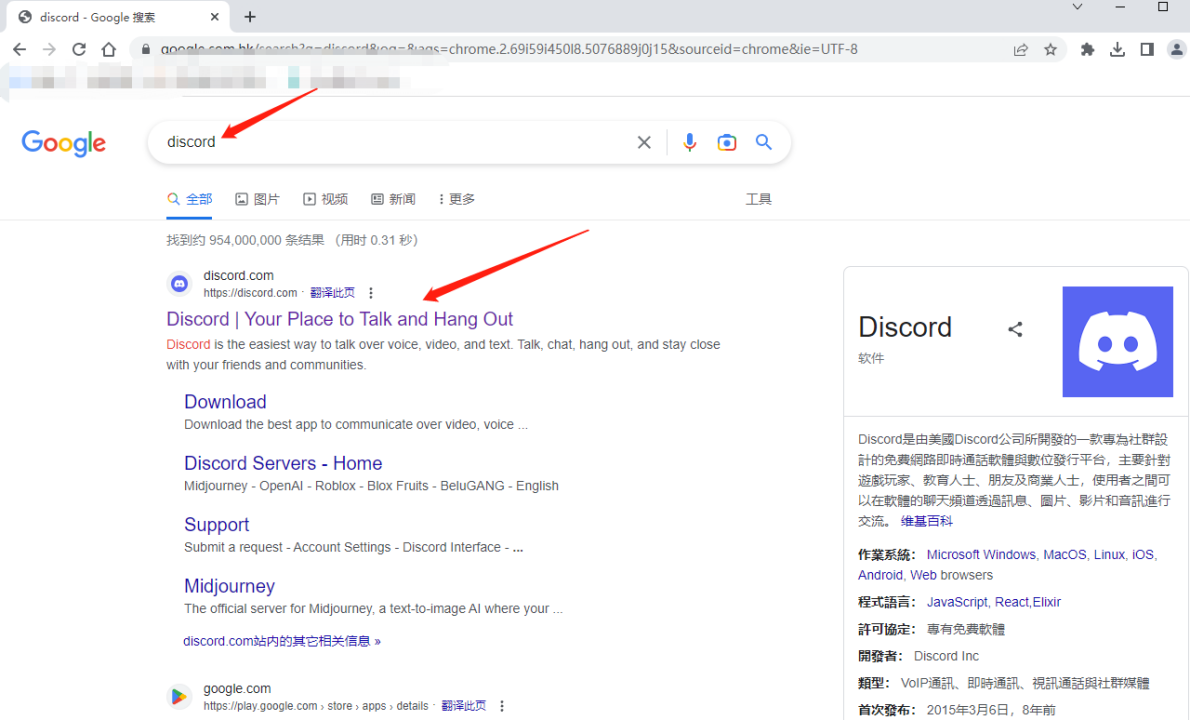Open the 工具 search tools
This screenshot has height=720, width=1190.
pyautogui.click(x=758, y=199)
